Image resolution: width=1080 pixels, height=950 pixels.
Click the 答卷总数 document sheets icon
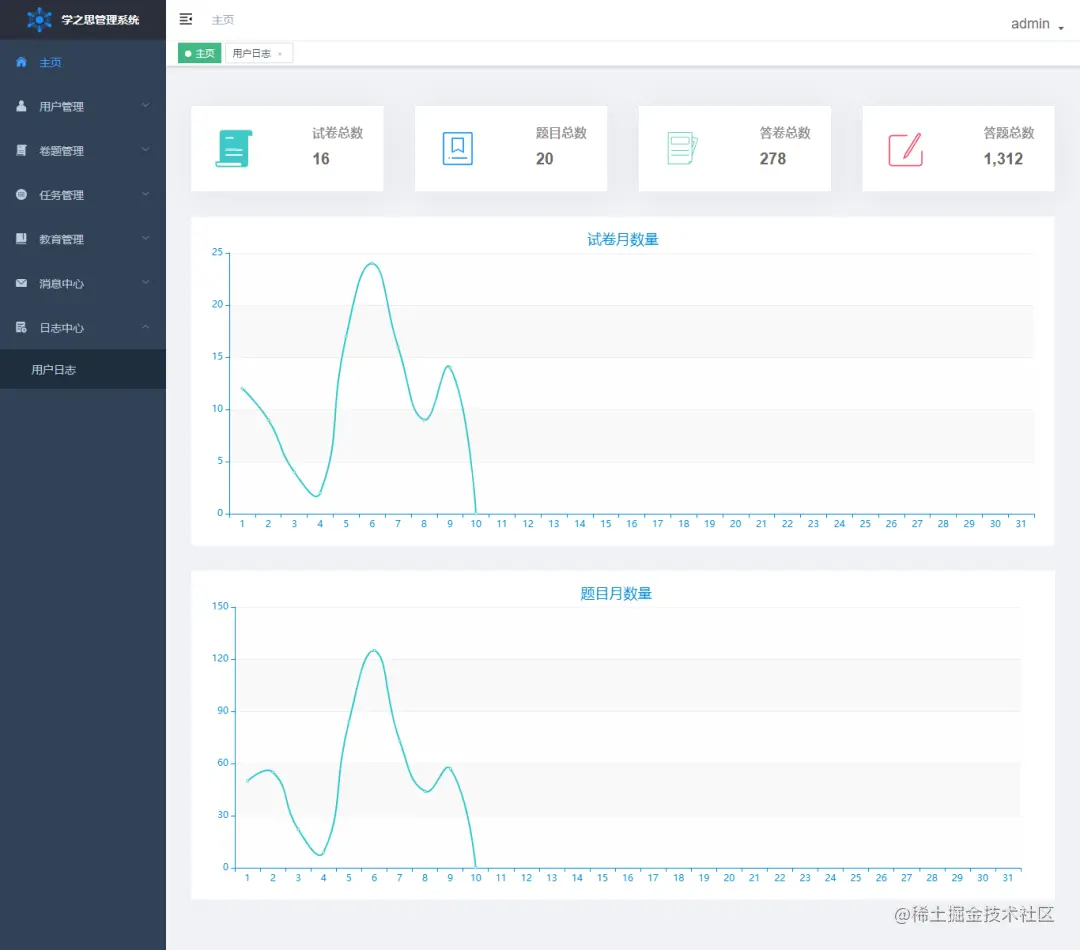pos(682,148)
